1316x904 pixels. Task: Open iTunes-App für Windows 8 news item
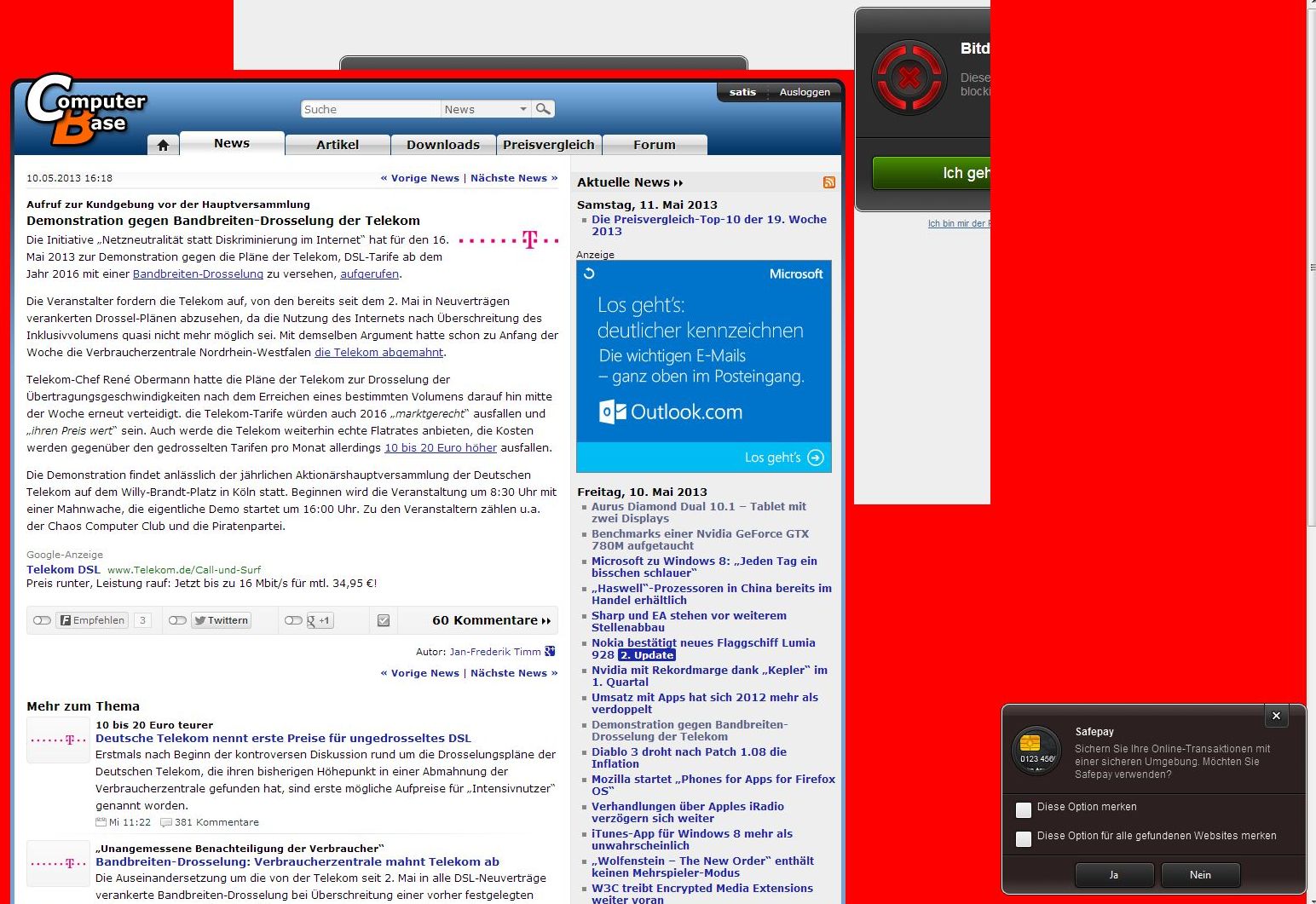pos(692,839)
